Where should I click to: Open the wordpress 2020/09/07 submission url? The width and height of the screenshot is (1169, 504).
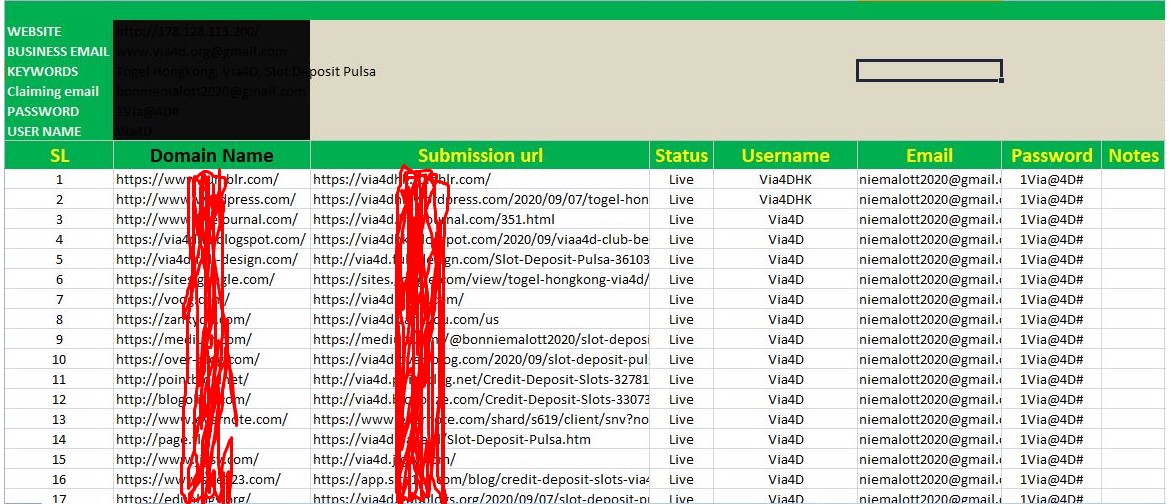coord(480,199)
